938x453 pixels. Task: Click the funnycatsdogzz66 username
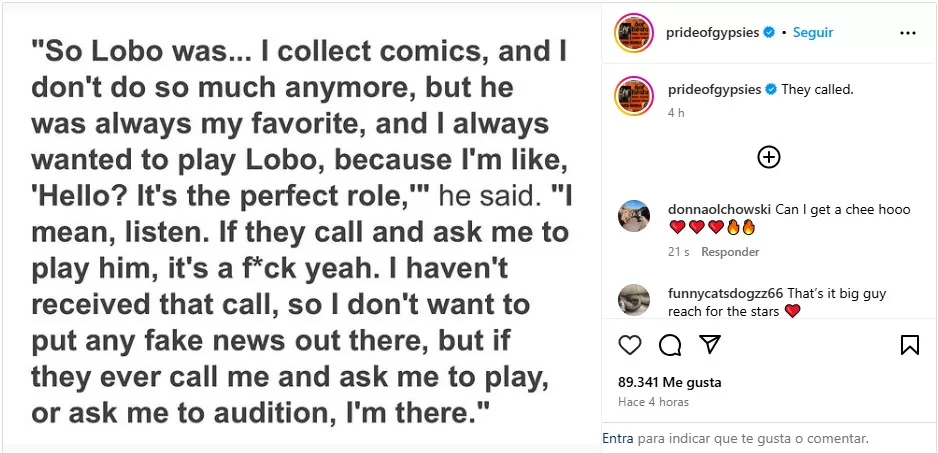726,294
